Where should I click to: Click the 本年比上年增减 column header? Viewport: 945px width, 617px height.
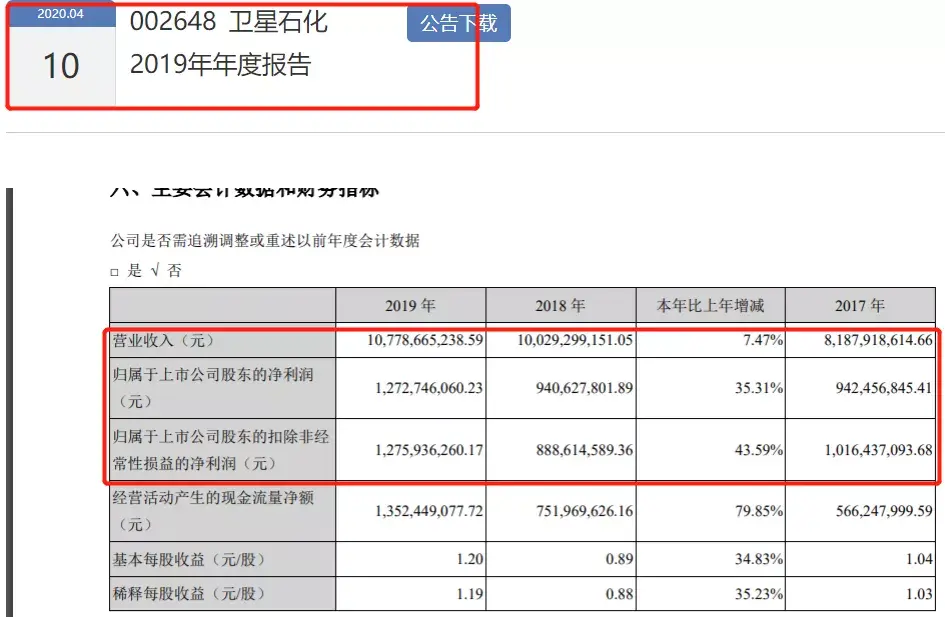711,305
